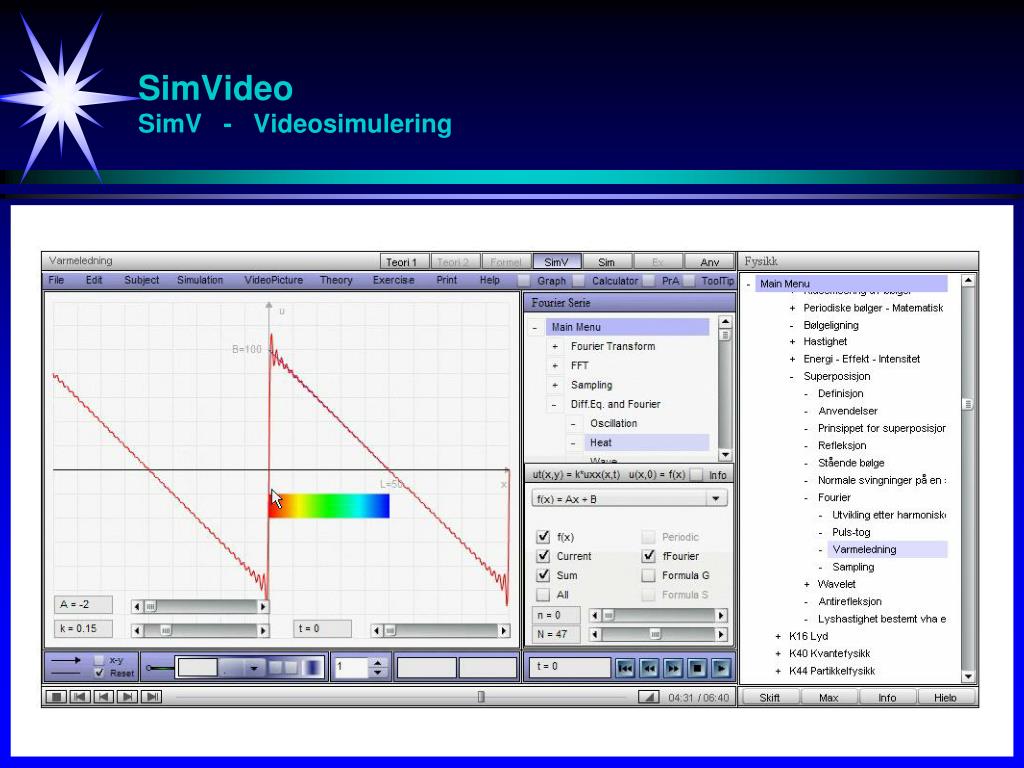Enable the All checkbox
The height and width of the screenshot is (768, 1024).
[x=543, y=594]
